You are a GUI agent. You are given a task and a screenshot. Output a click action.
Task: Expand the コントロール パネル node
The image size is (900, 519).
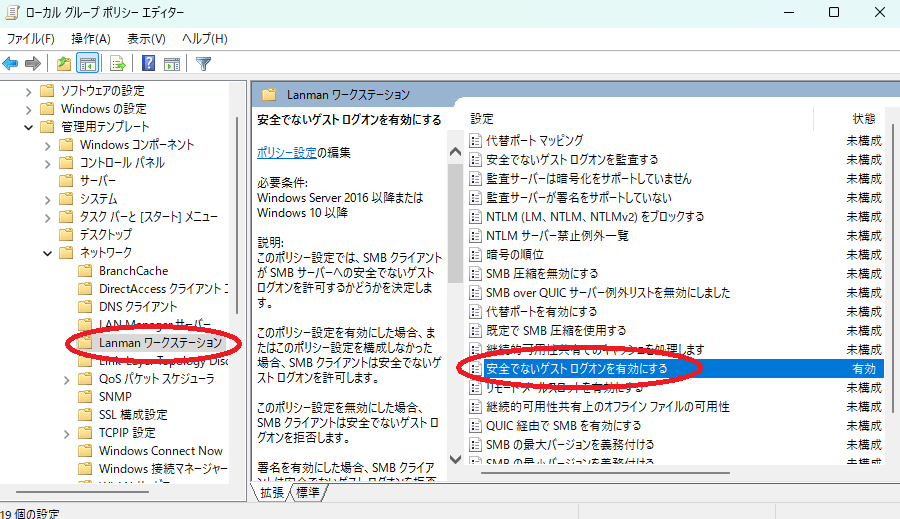[x=47, y=164]
